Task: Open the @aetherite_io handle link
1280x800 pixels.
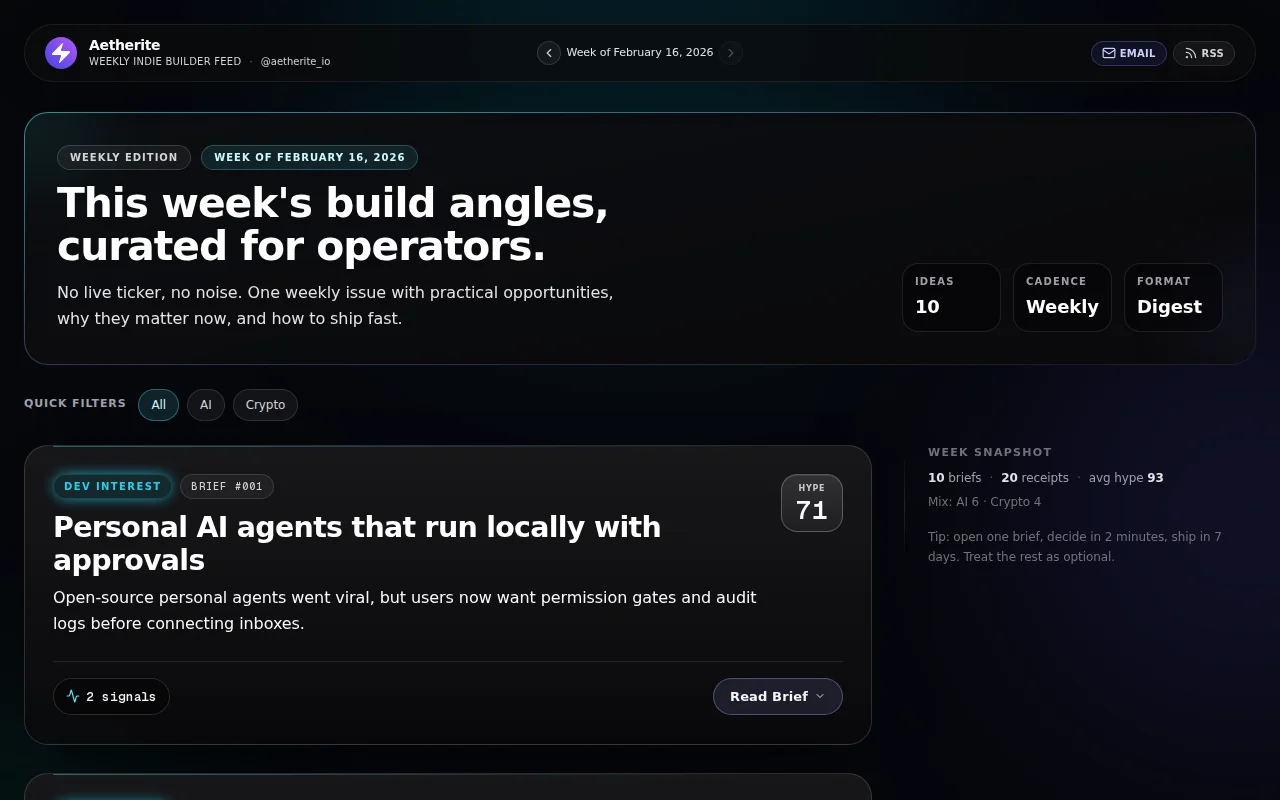Action: tap(295, 61)
